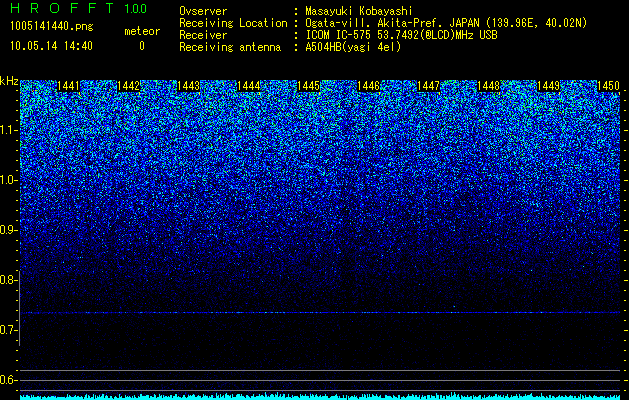Click the 0.6 kHz axis label

9,380
